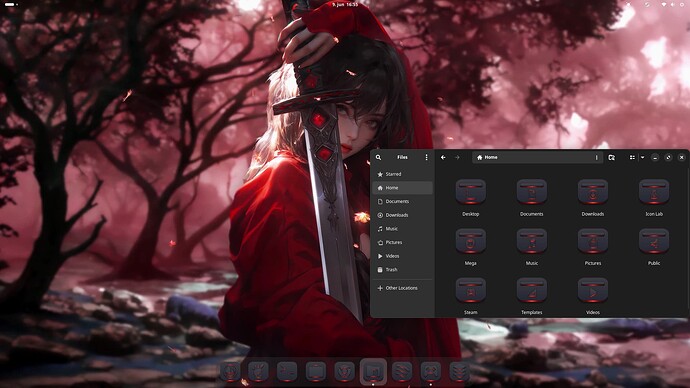The height and width of the screenshot is (388, 690).
Task: Click the highlighted Files icon in the dock
Action: (373, 372)
